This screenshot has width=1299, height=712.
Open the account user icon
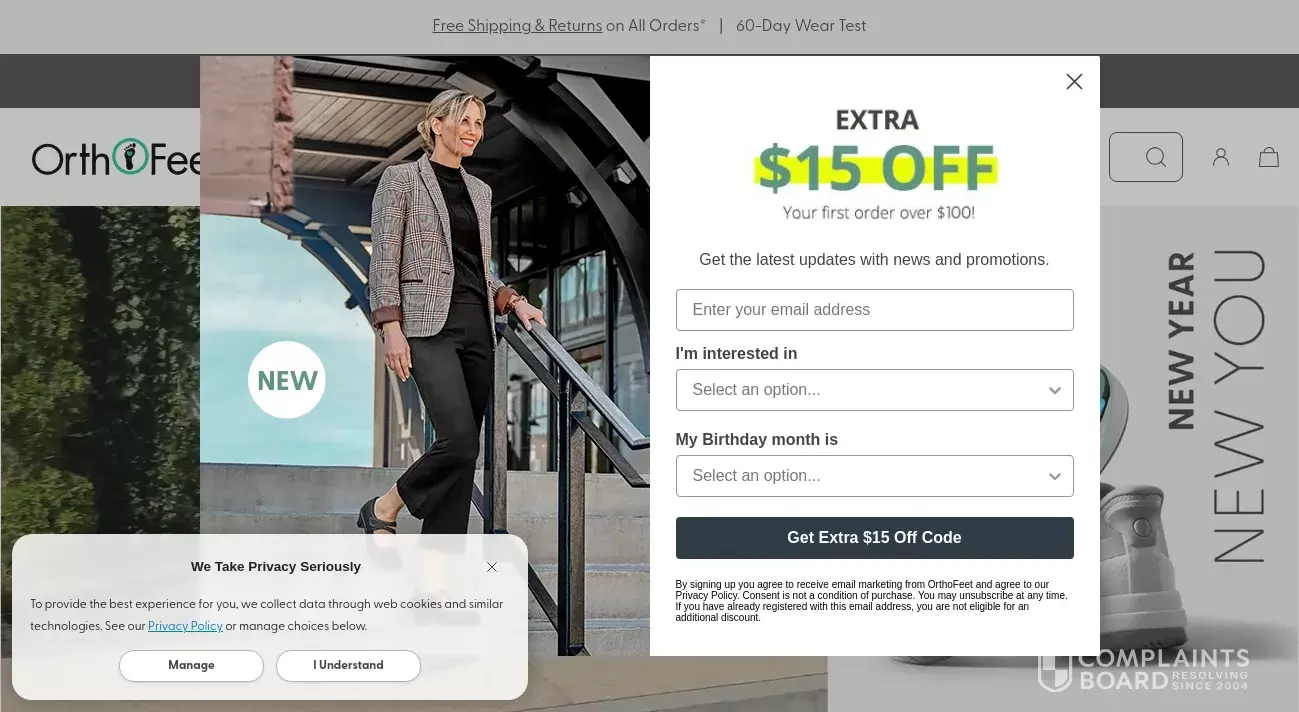pos(1221,157)
